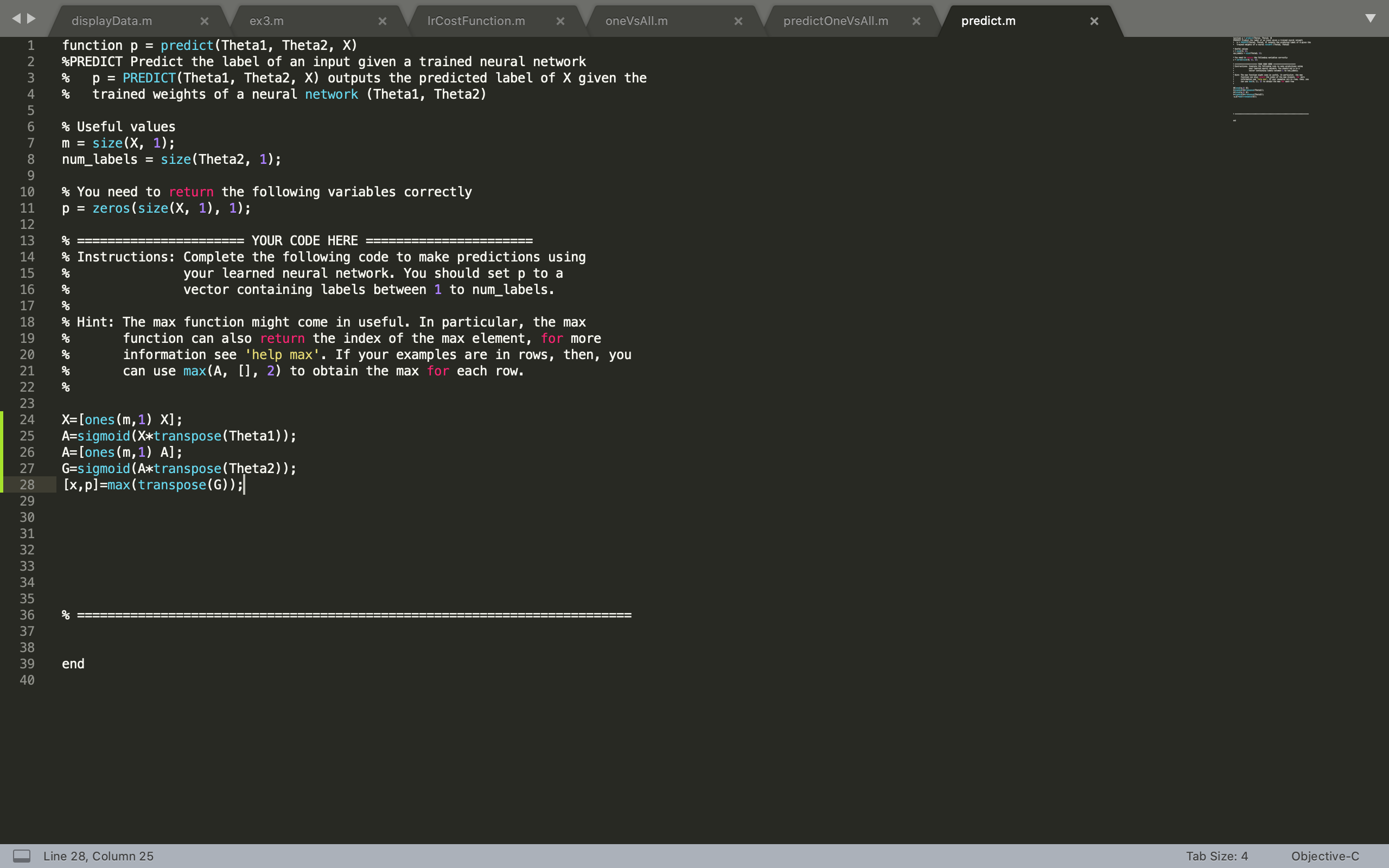Toggle side panel icon in status bar
This screenshot has height=868, width=1389.
coord(22,856)
